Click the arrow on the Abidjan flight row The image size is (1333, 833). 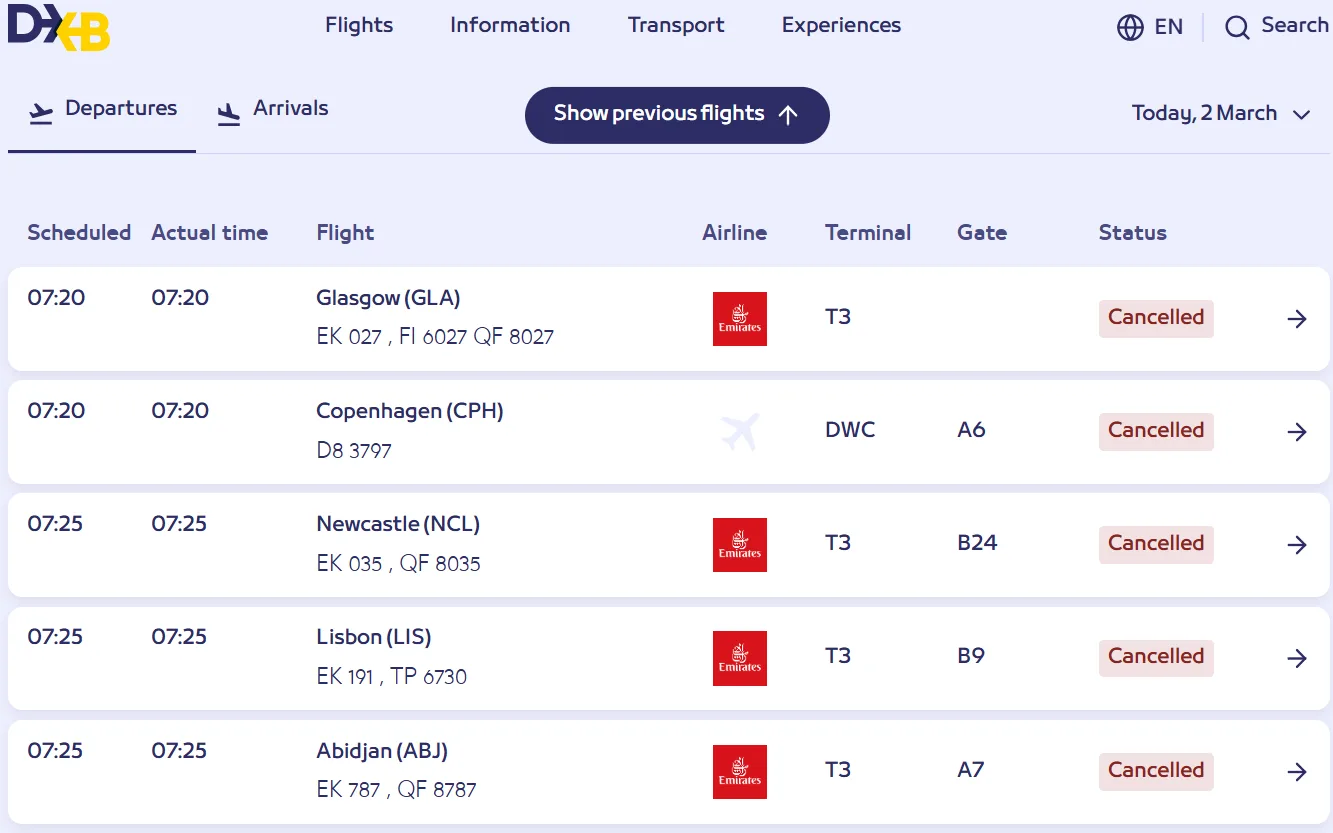click(x=1297, y=772)
